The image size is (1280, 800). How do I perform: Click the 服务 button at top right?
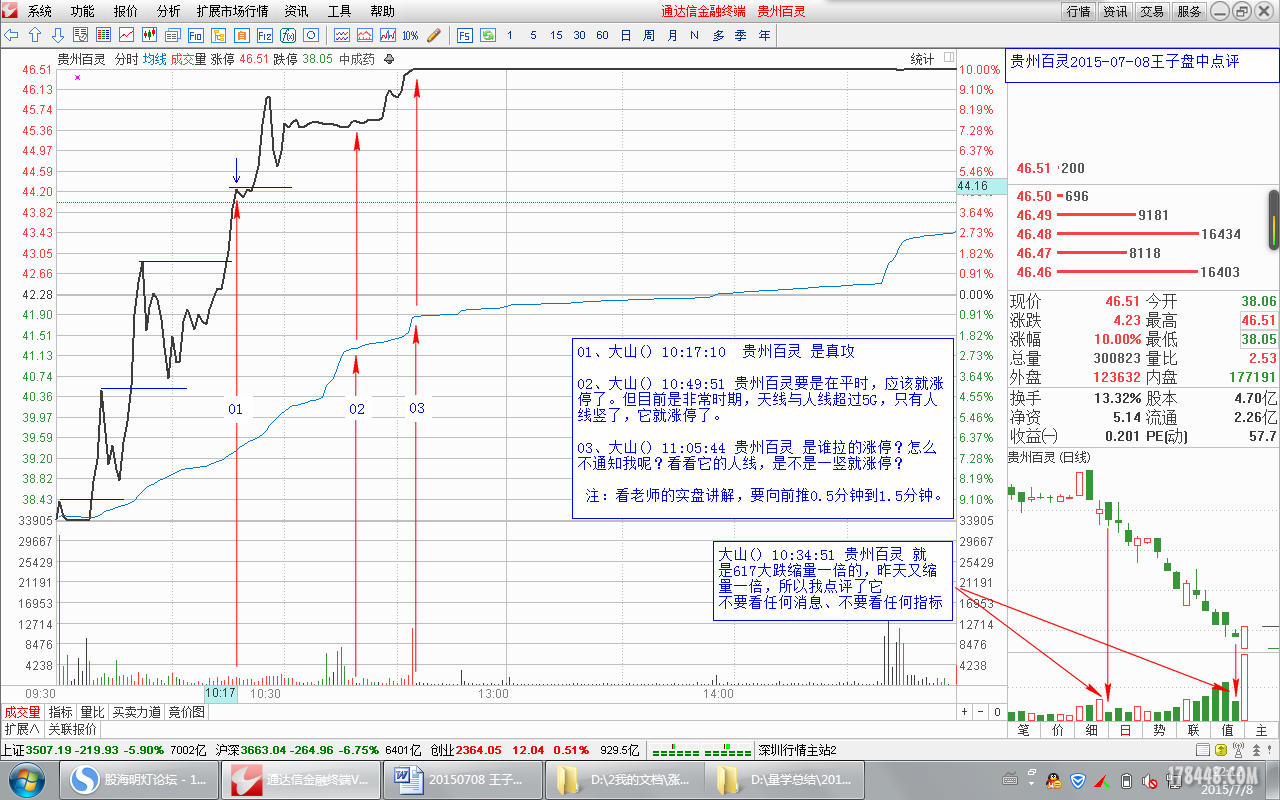pos(1189,11)
